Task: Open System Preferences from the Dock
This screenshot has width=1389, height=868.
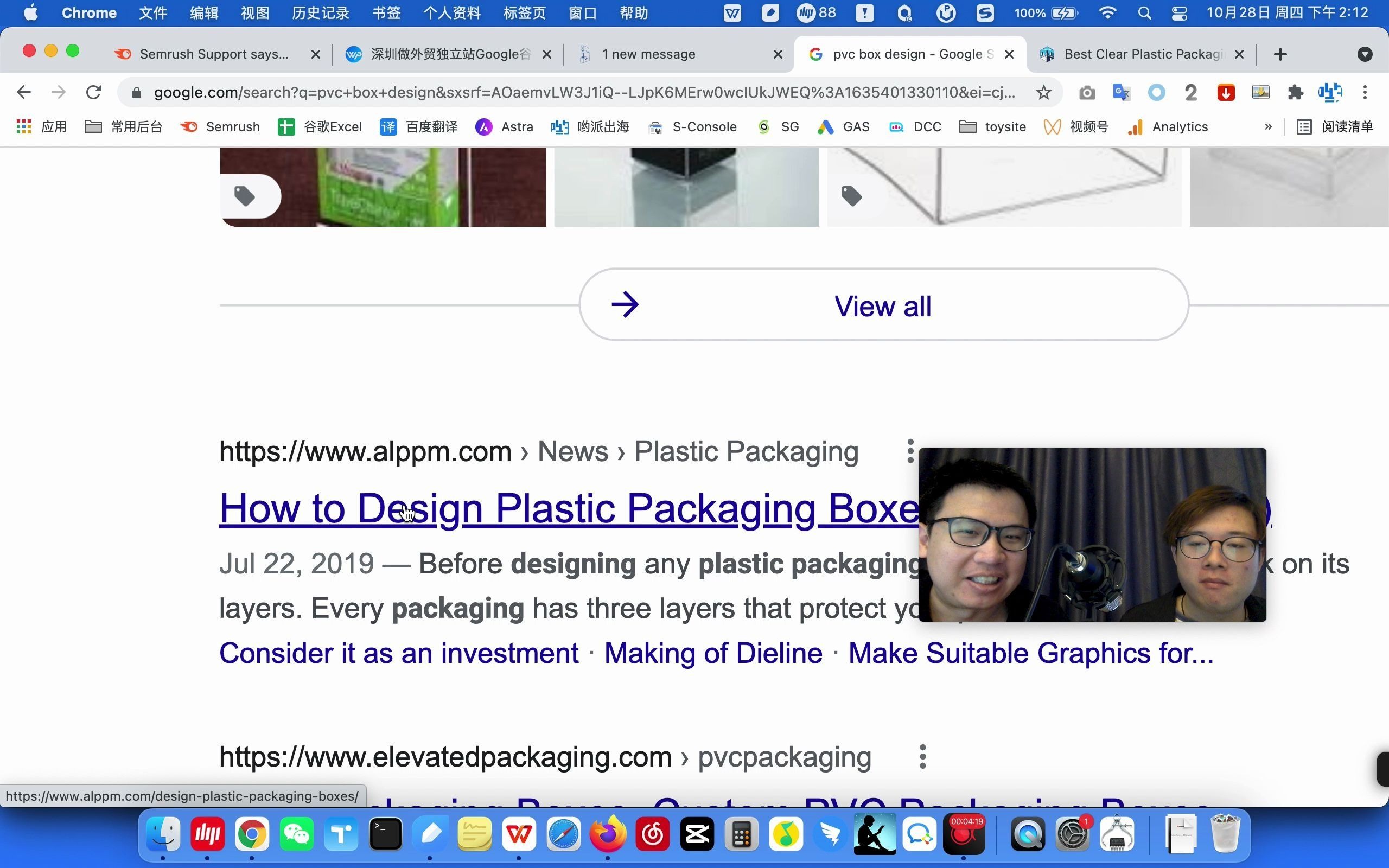Action: pyautogui.click(x=1072, y=834)
